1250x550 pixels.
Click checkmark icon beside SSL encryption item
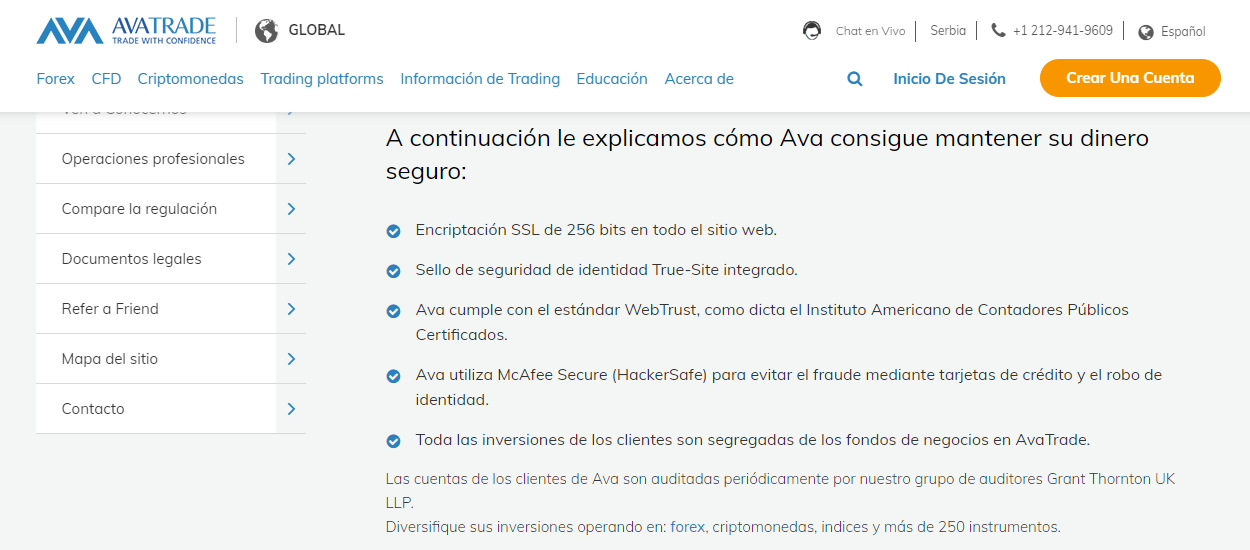click(394, 231)
